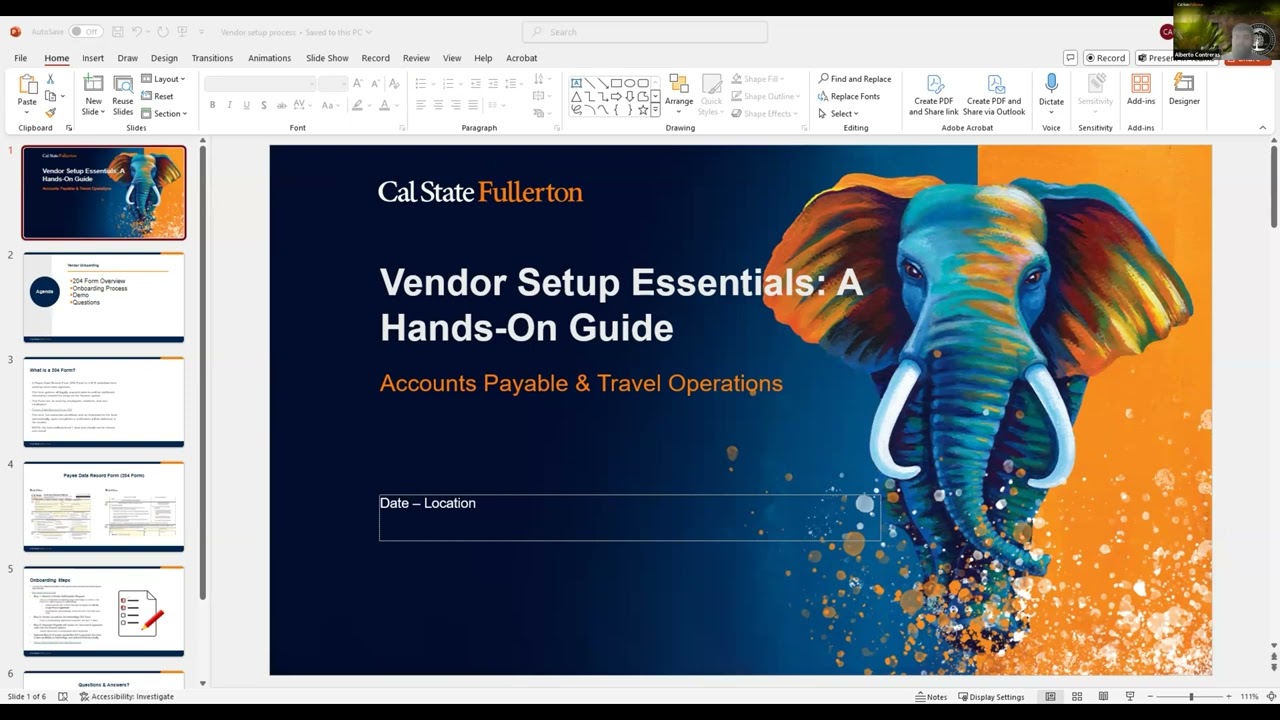Reset the slide layout with Reset
The image size is (1280, 720).
[x=158, y=96]
